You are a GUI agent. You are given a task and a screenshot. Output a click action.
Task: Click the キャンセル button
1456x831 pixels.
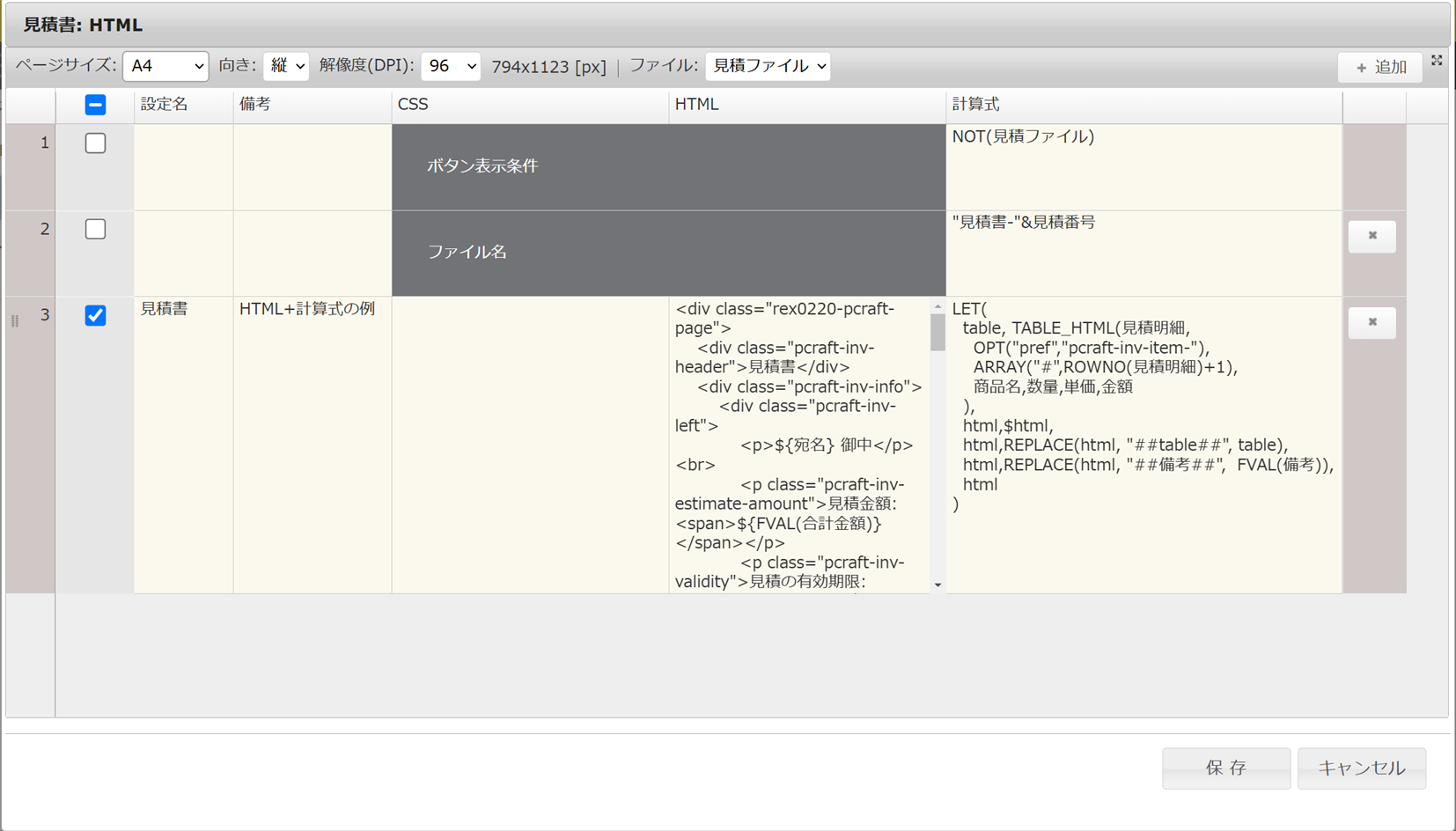[x=1362, y=768]
